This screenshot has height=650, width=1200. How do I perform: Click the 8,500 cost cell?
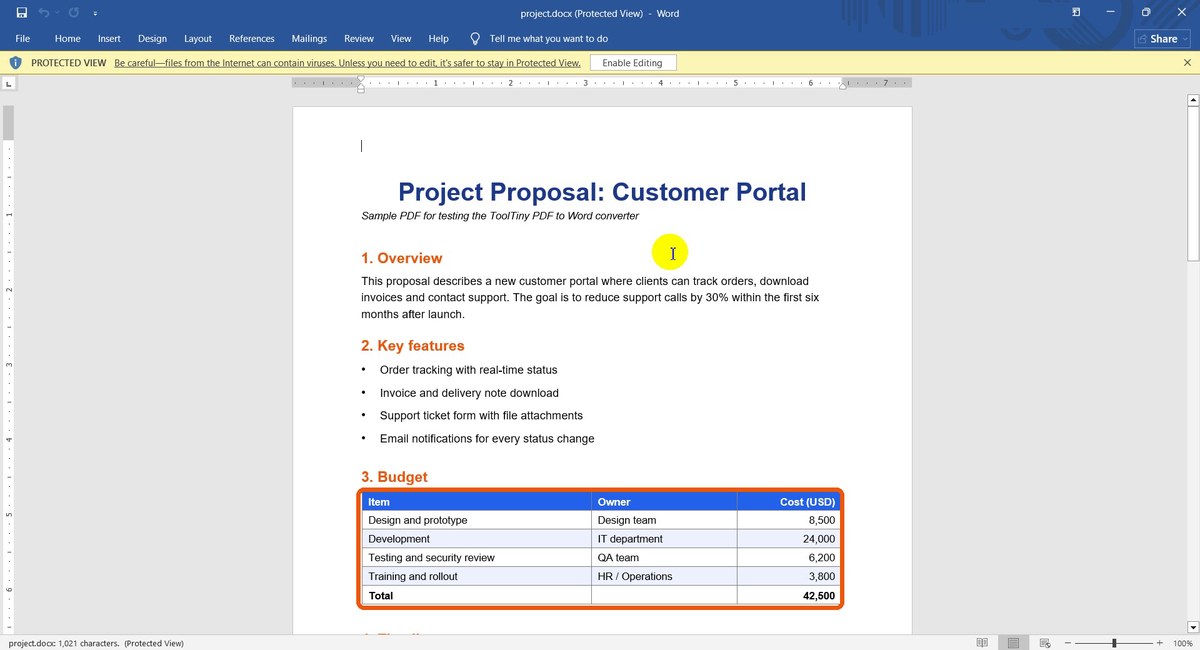[789, 520]
